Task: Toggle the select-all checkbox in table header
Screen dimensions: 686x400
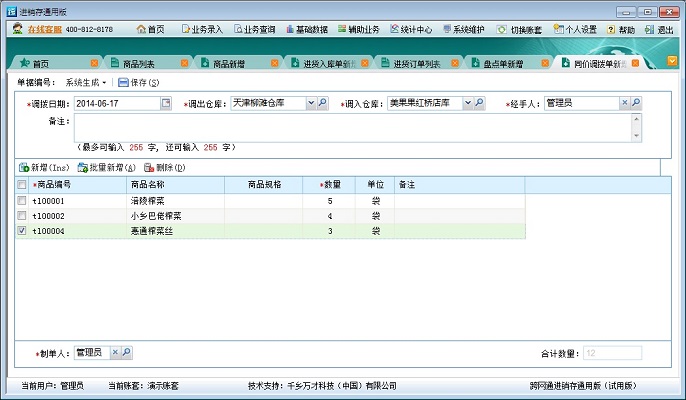Action: pyautogui.click(x=22, y=185)
